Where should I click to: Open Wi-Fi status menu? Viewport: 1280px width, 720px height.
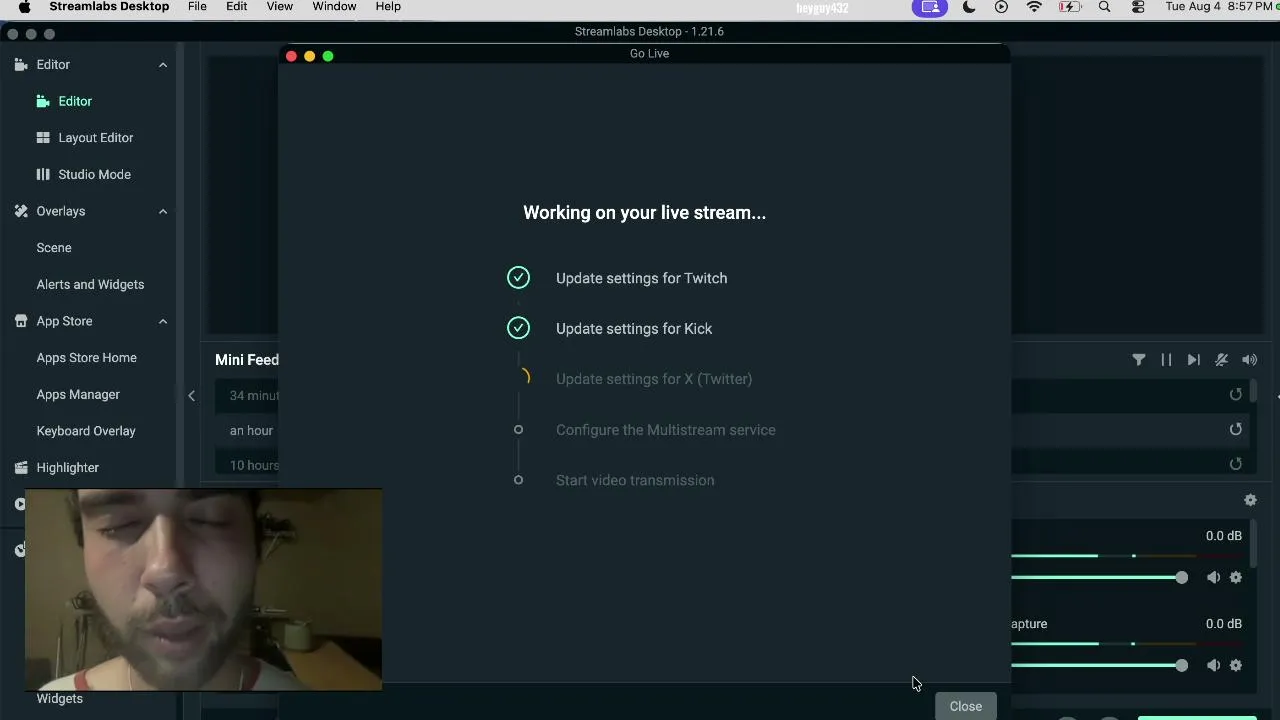pyautogui.click(x=1035, y=7)
